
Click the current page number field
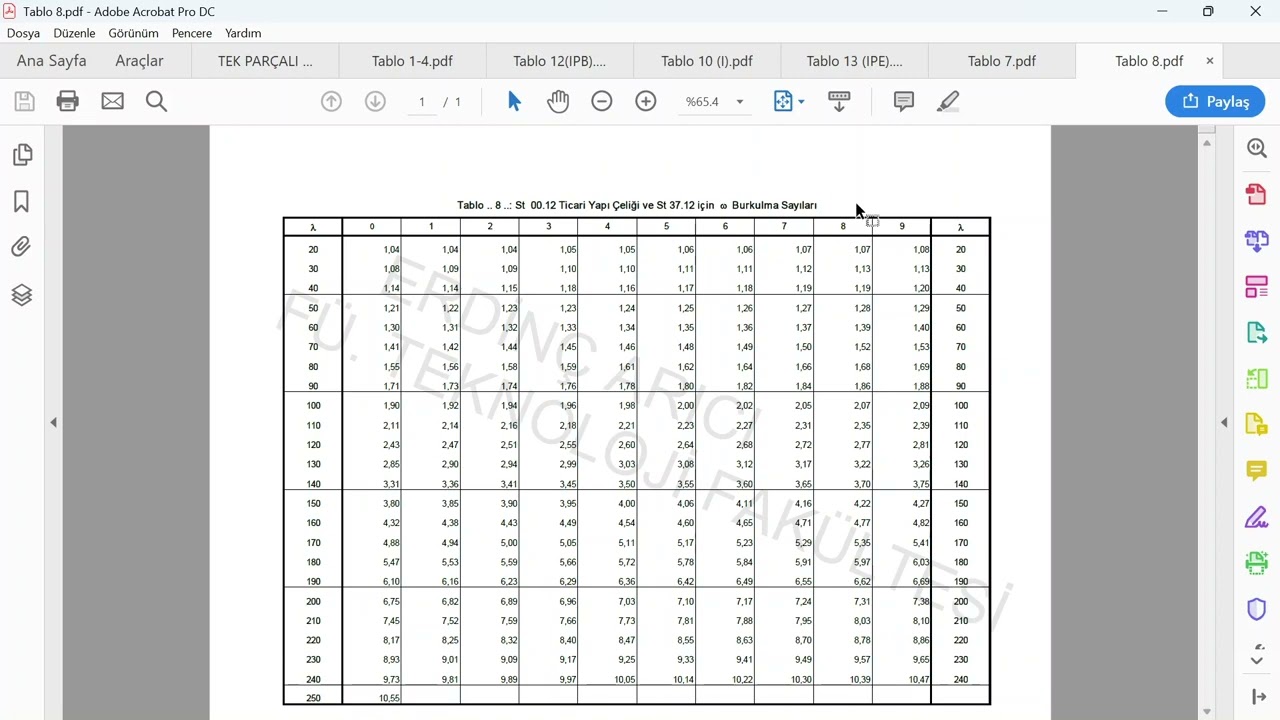coord(422,102)
